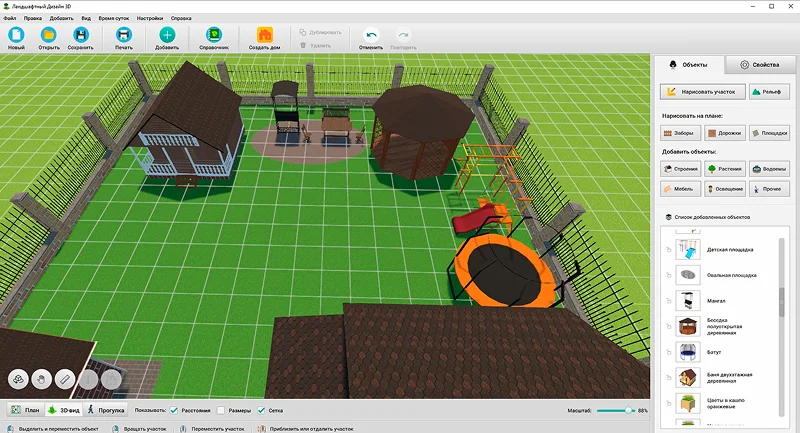Open the Правка menu
Screen dimensions: 800x433
(33, 18)
